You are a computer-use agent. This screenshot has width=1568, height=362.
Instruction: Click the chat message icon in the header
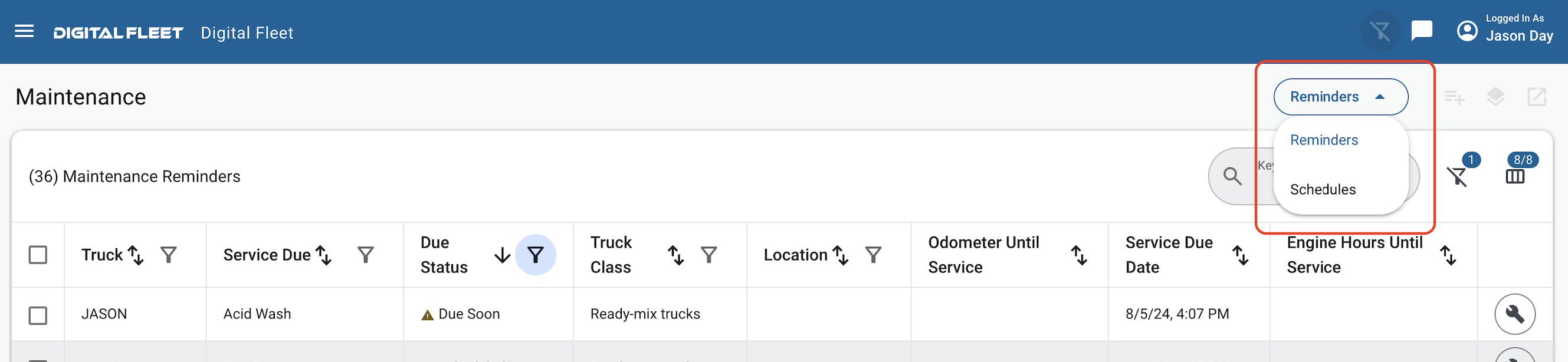tap(1422, 29)
